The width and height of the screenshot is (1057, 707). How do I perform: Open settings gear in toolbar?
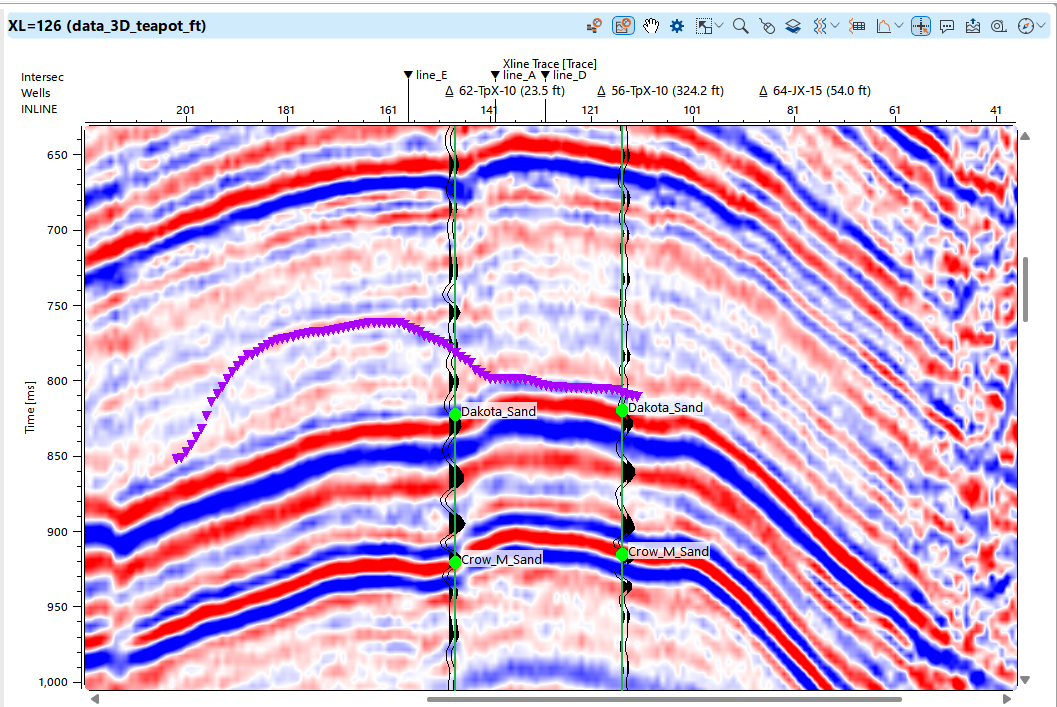[x=677, y=26]
